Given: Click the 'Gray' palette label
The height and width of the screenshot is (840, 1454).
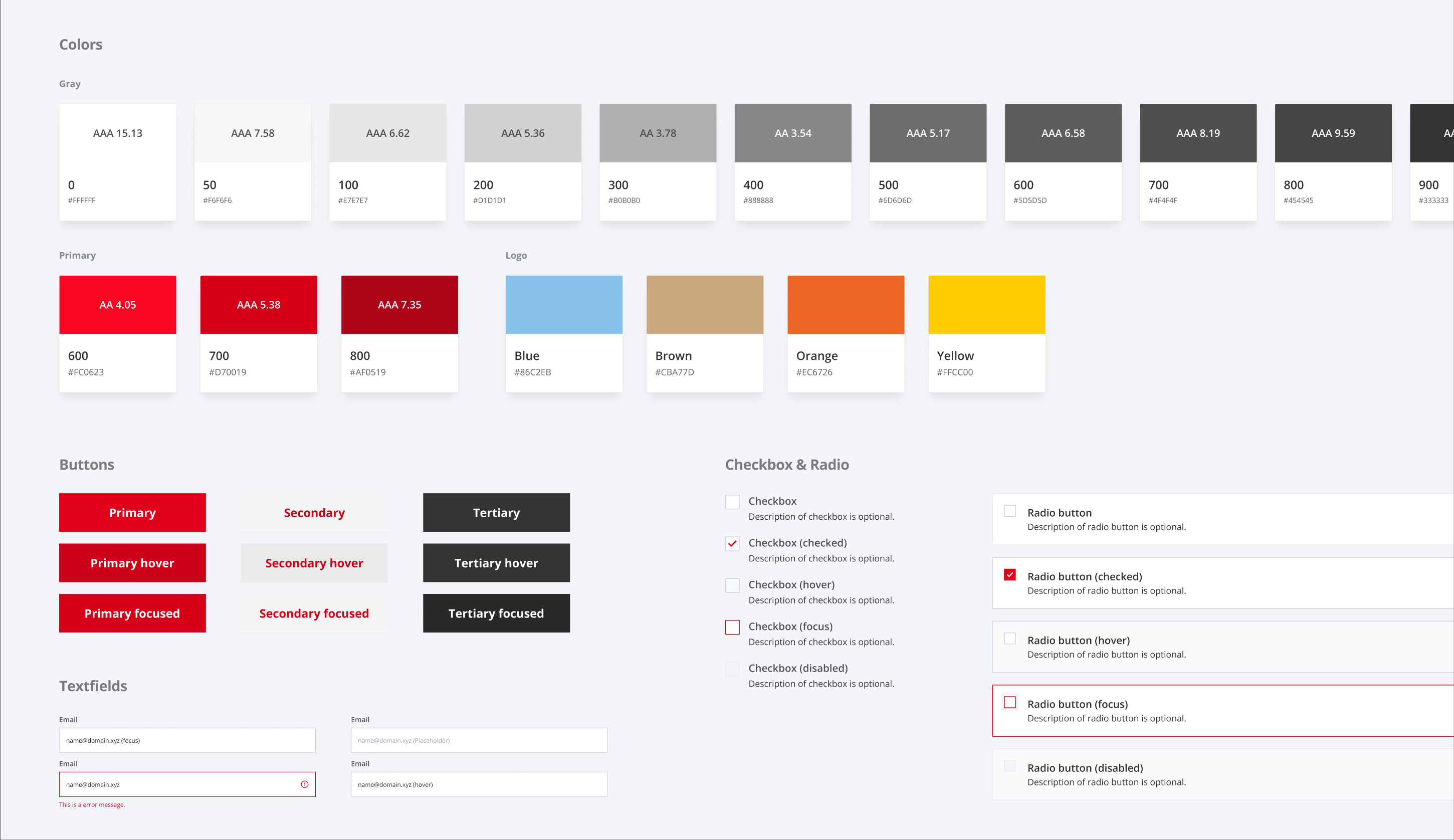Looking at the screenshot, I should coord(70,84).
